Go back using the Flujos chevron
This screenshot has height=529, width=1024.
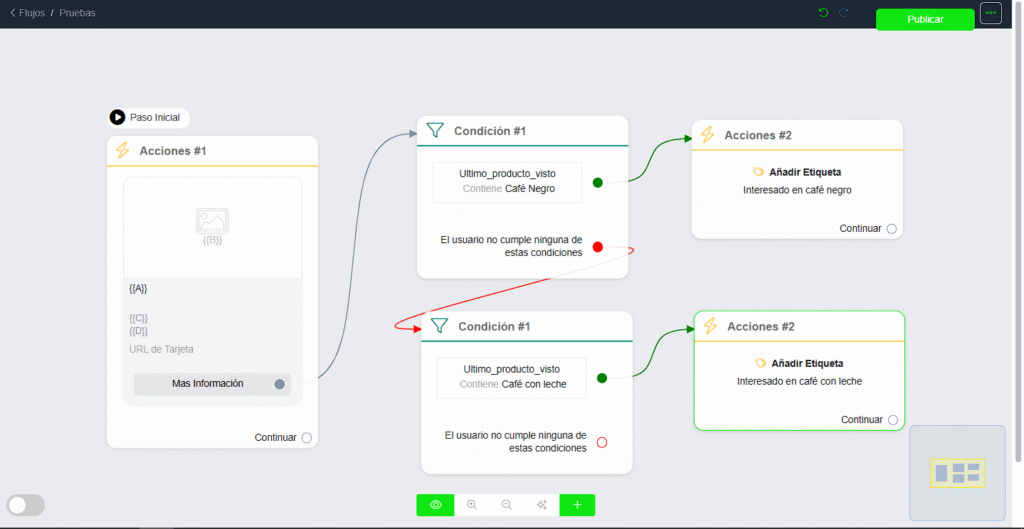[x=13, y=13]
